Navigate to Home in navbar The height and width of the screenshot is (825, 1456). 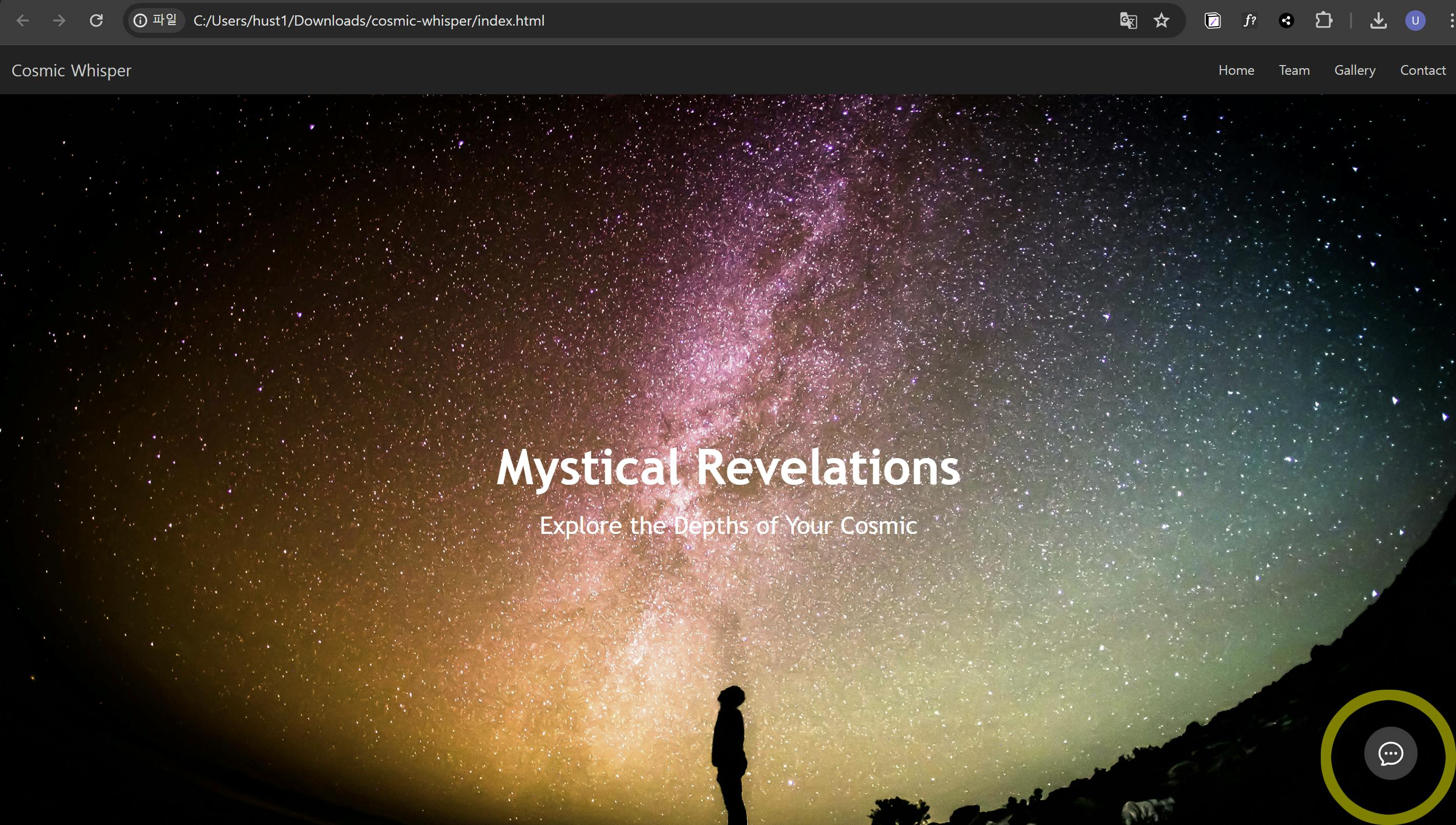point(1236,70)
